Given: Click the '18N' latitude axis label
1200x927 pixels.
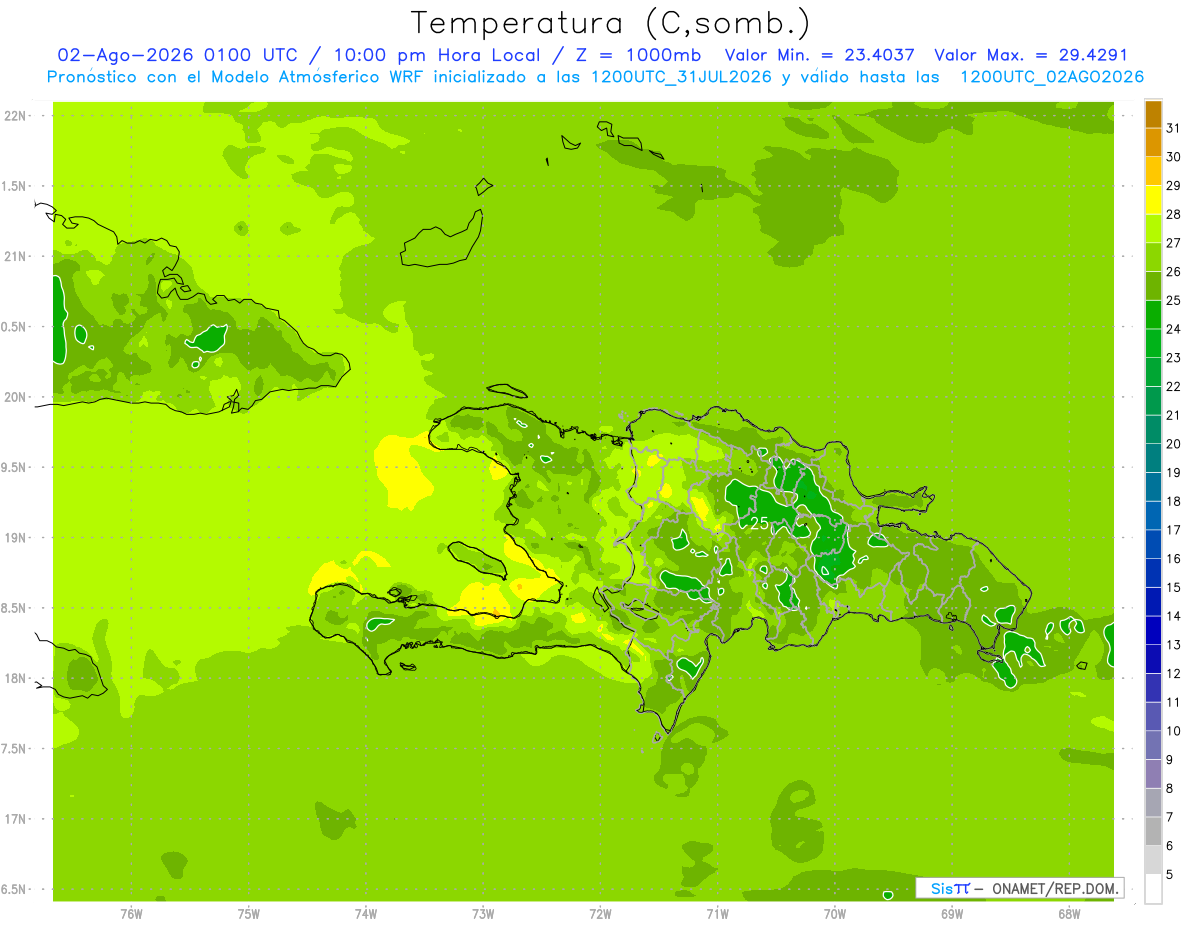Looking at the screenshot, I should tap(16, 679).
